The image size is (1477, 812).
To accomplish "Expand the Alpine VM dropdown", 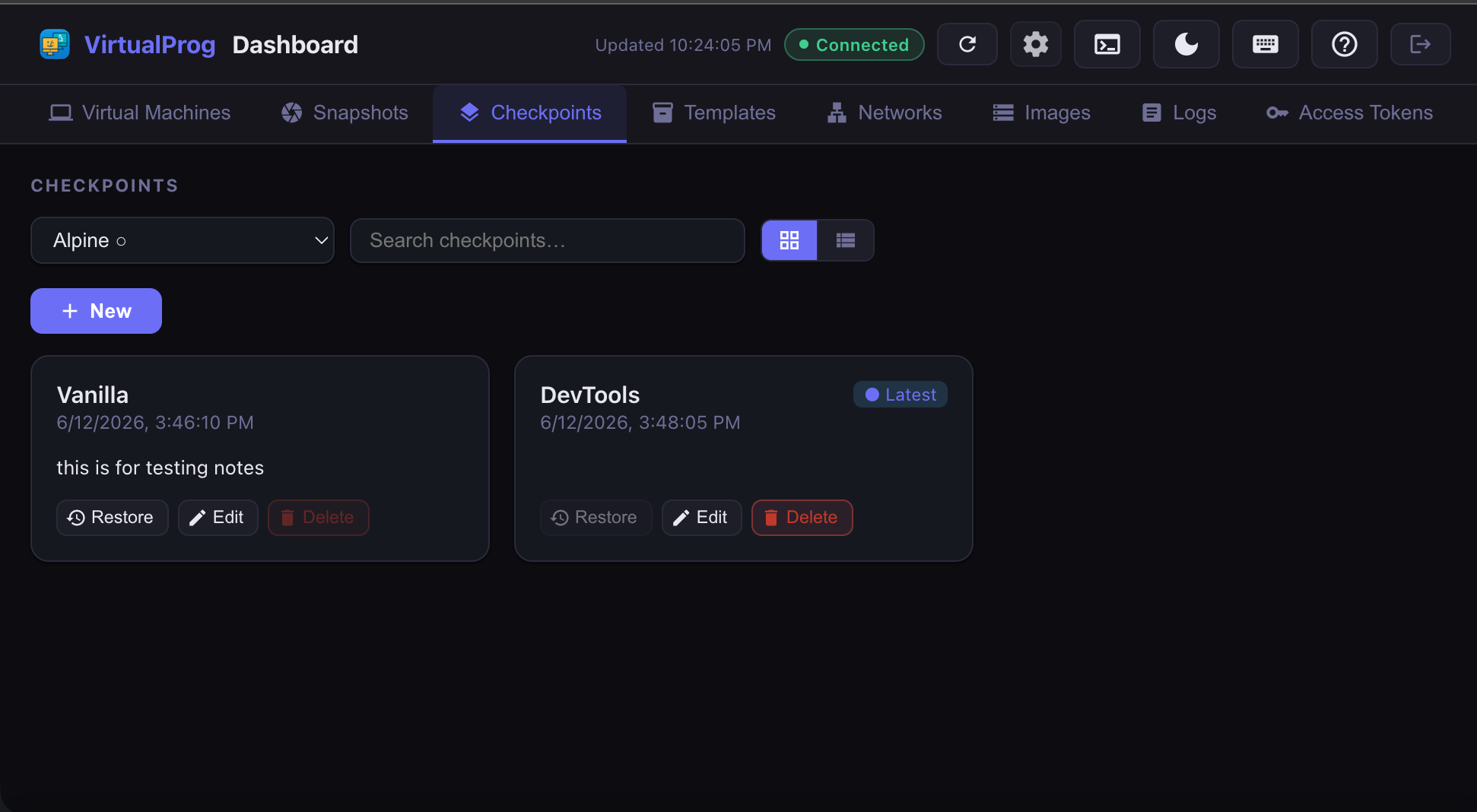I will 183,240.
